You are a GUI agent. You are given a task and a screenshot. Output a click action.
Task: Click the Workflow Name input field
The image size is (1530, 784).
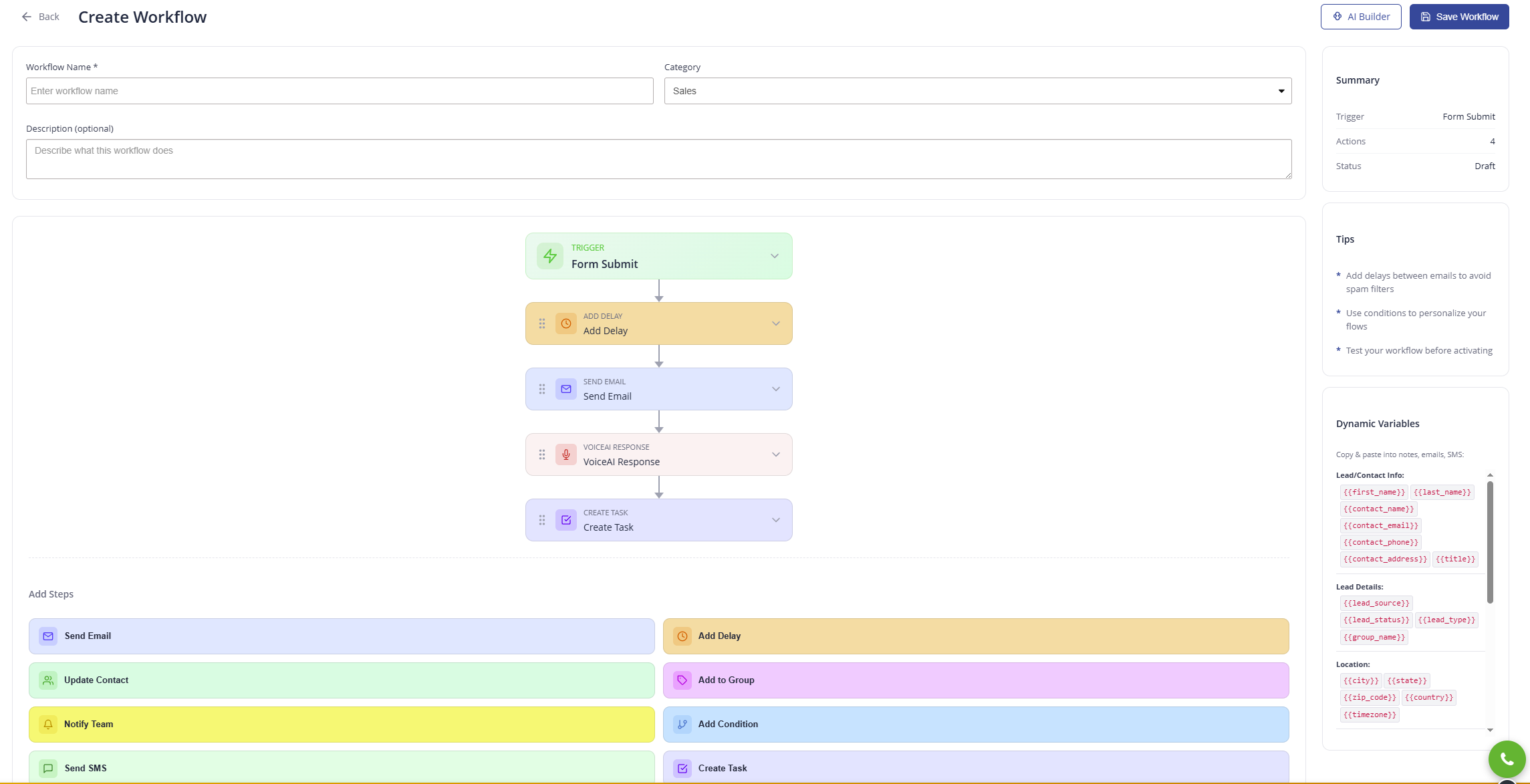pyautogui.click(x=340, y=91)
